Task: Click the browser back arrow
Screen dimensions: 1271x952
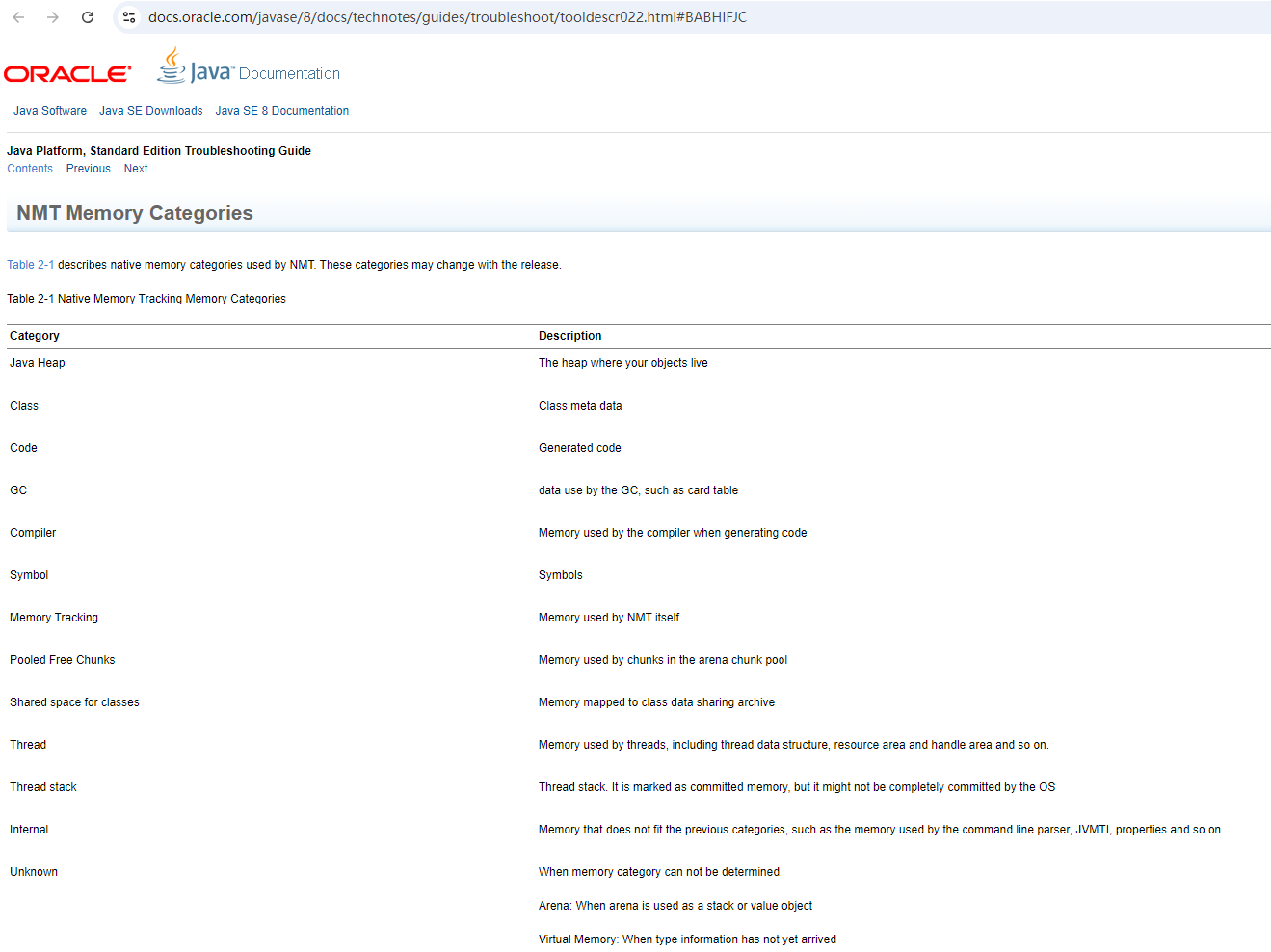Action: (18, 17)
